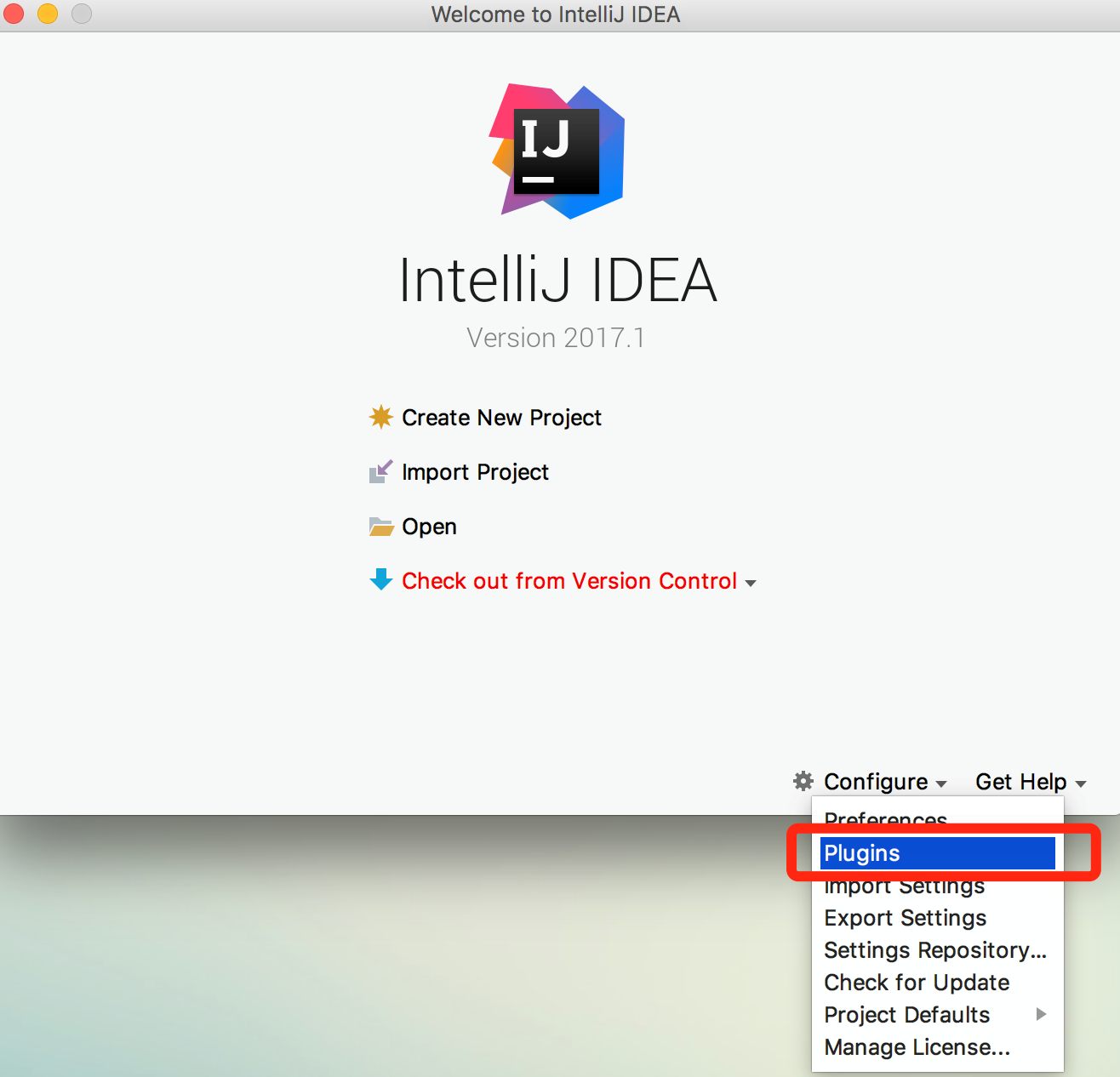The width and height of the screenshot is (1120, 1077).
Task: Click the Configure gear icon
Action: [x=803, y=781]
